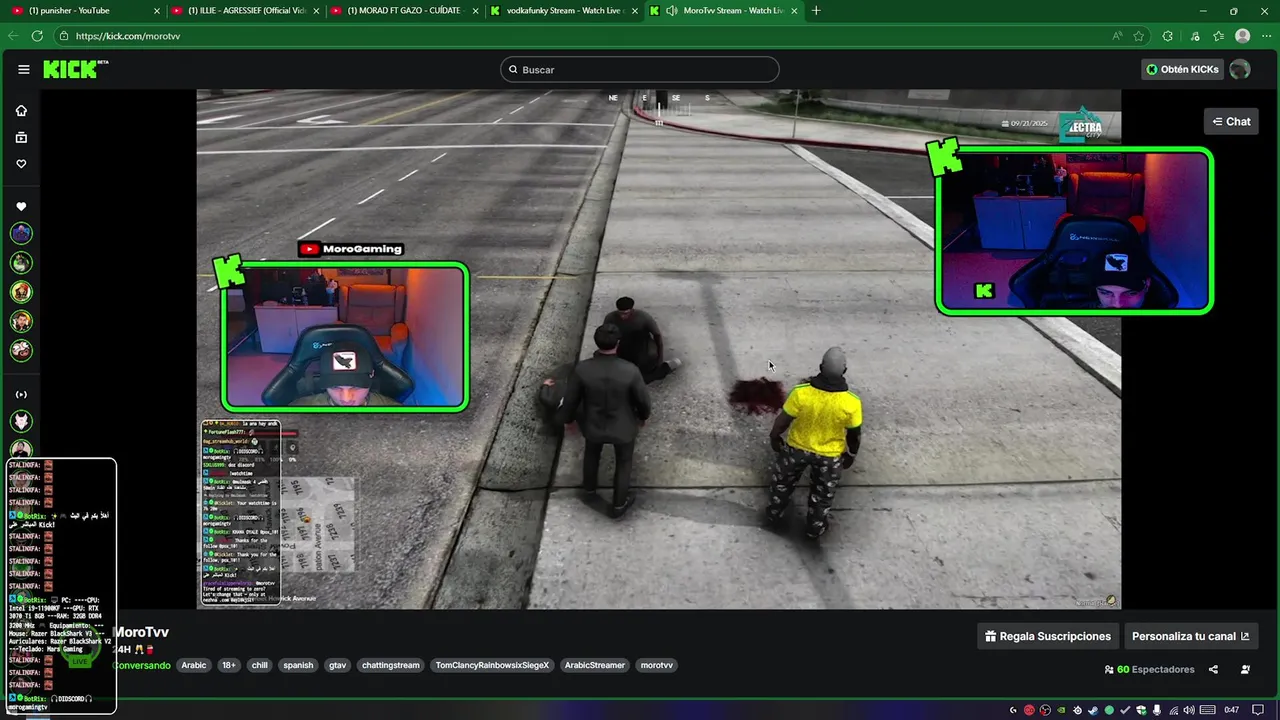1280x720 pixels.
Task: Click the green circle tray icon
Action: click(1109, 710)
